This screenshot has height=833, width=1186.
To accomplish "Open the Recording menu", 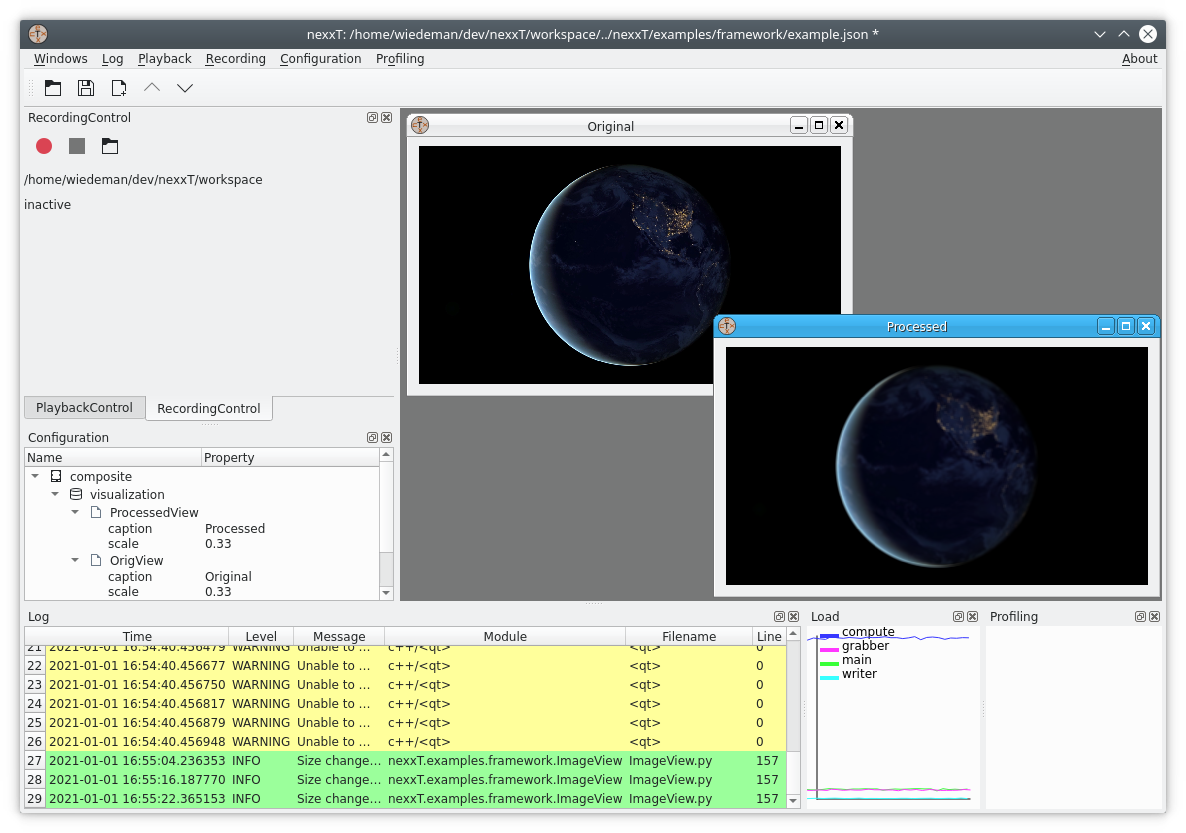I will tap(235, 58).
